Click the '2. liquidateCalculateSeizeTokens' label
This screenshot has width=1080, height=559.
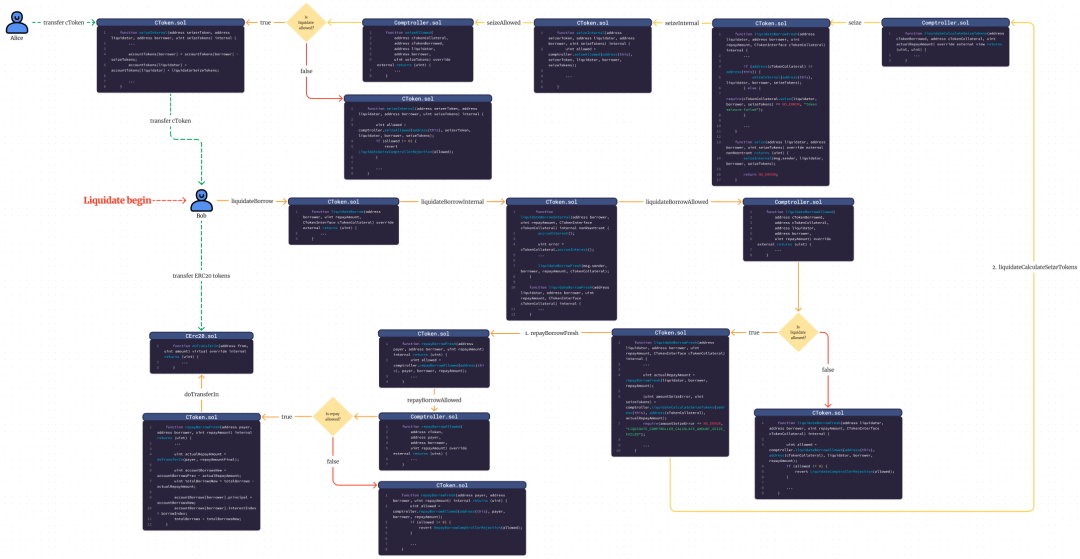point(1033,266)
